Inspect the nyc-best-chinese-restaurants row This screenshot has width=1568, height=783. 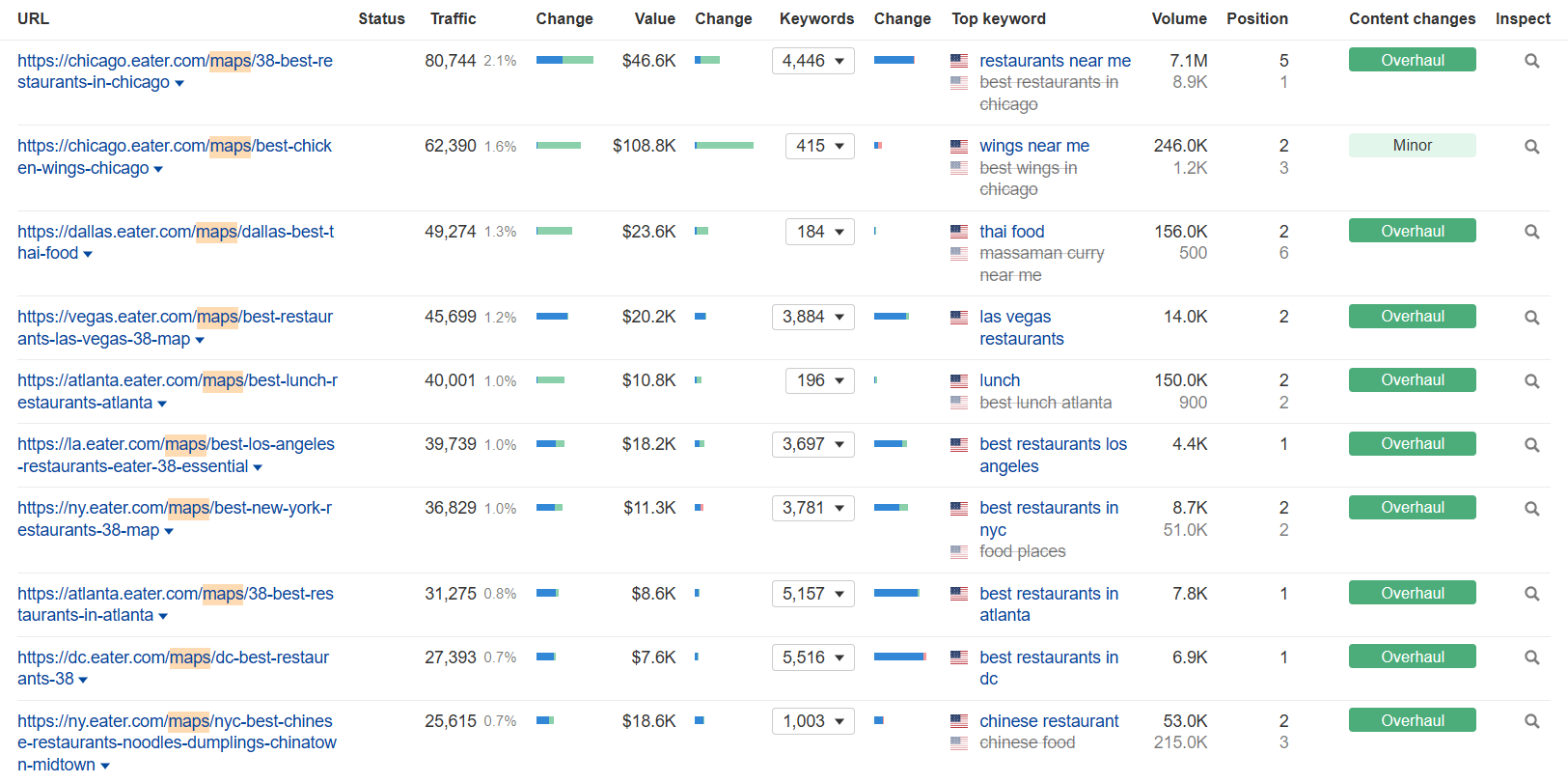coord(1531,721)
